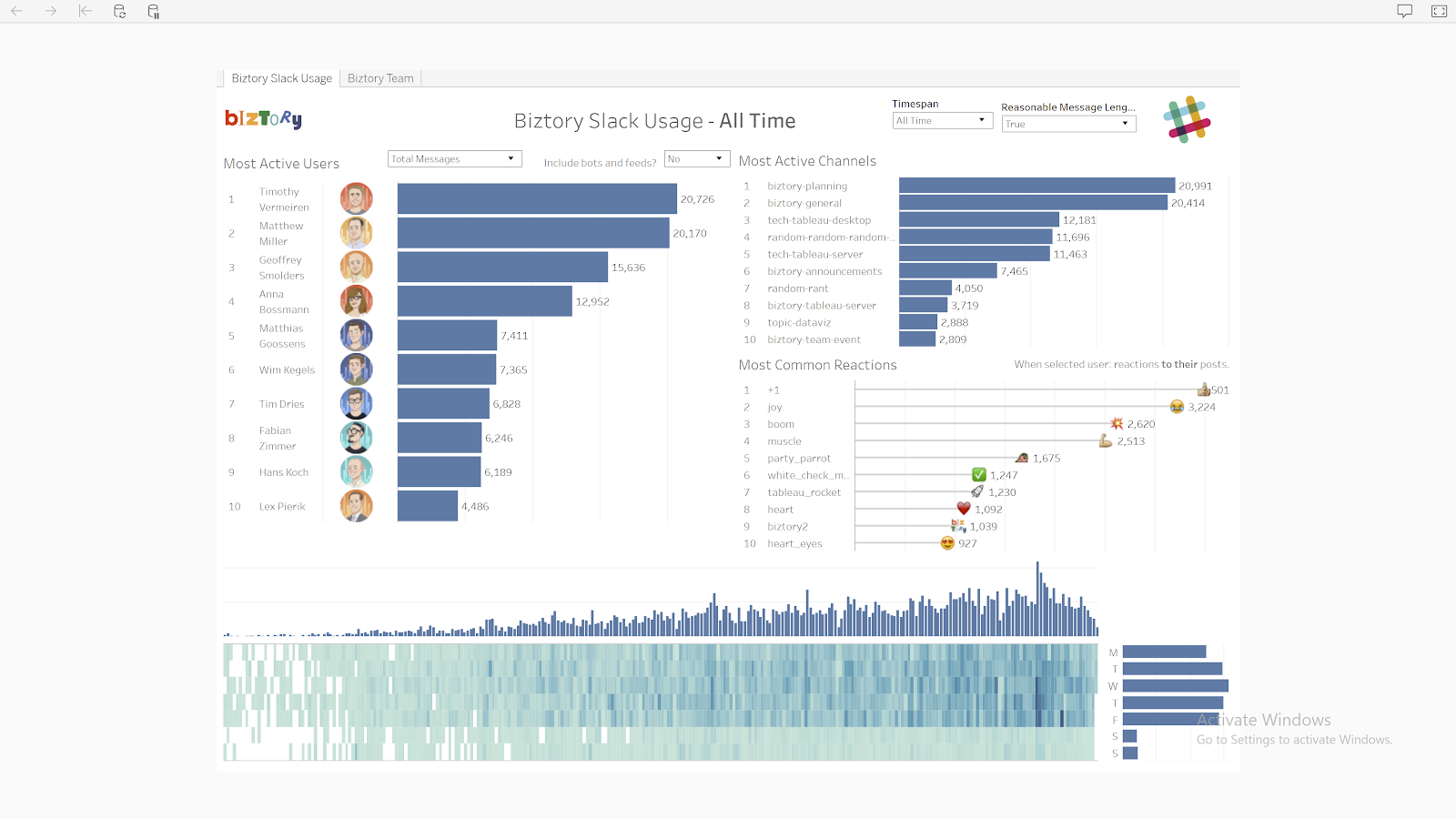1456x819 pixels.
Task: Click the party_parrot emoji marker
Action: pos(1022,458)
